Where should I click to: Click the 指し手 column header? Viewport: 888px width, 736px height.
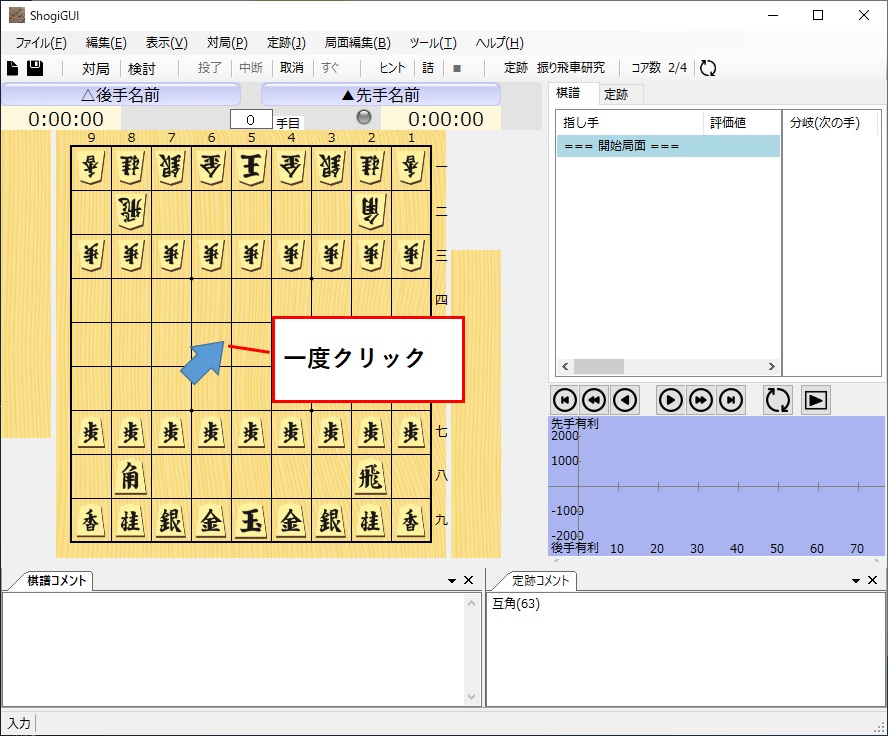pos(630,122)
